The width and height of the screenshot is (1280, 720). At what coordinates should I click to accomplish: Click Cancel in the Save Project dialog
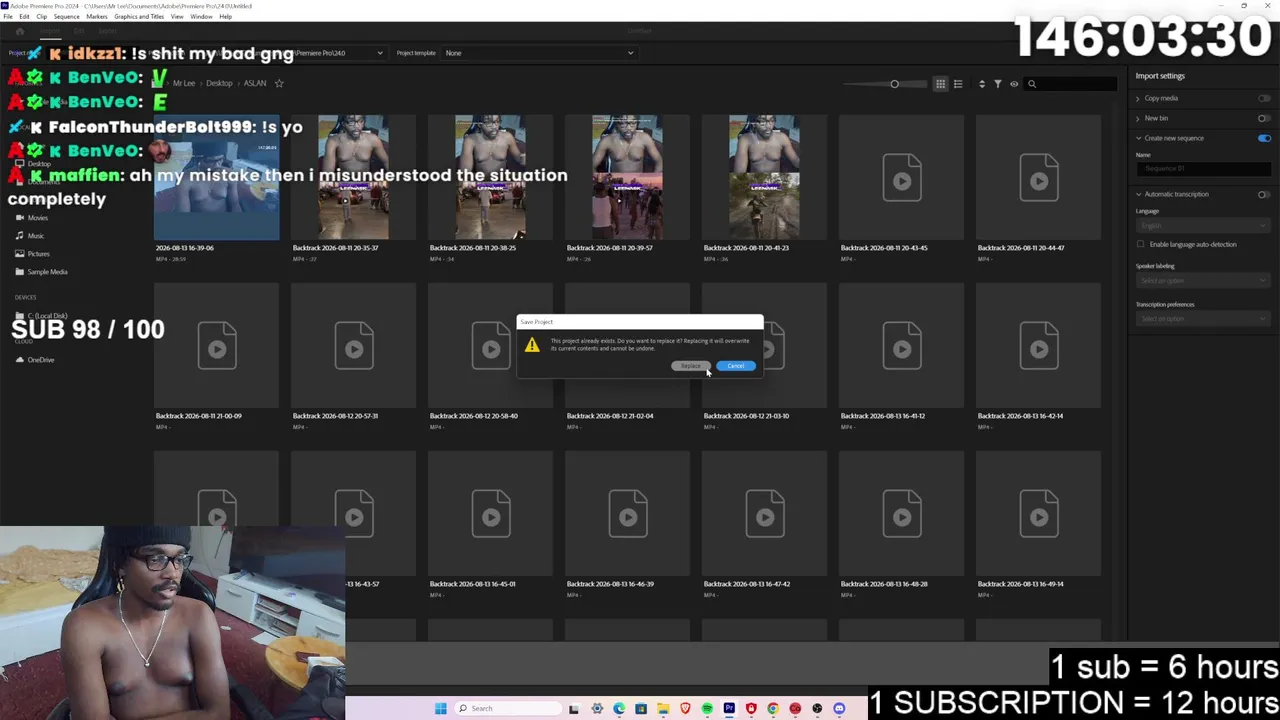(x=736, y=366)
